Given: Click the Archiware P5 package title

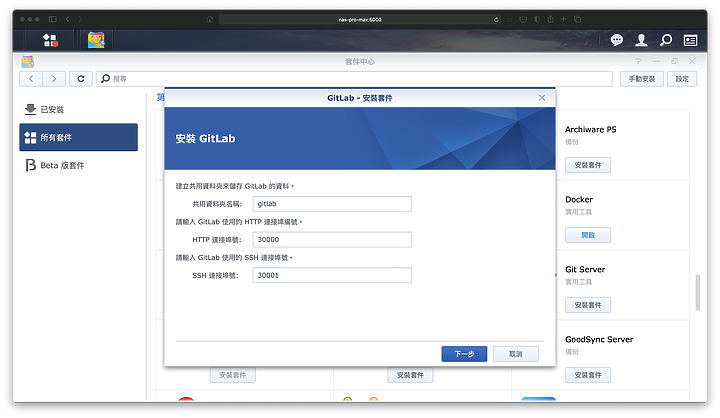Looking at the screenshot, I should pyautogui.click(x=591, y=130).
